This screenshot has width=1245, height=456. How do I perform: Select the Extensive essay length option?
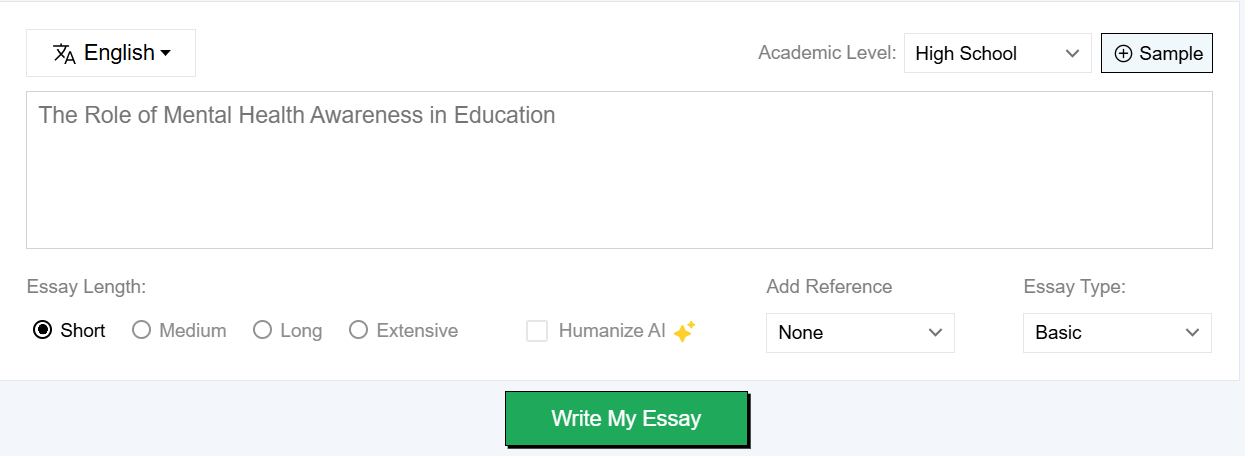pyautogui.click(x=403, y=330)
